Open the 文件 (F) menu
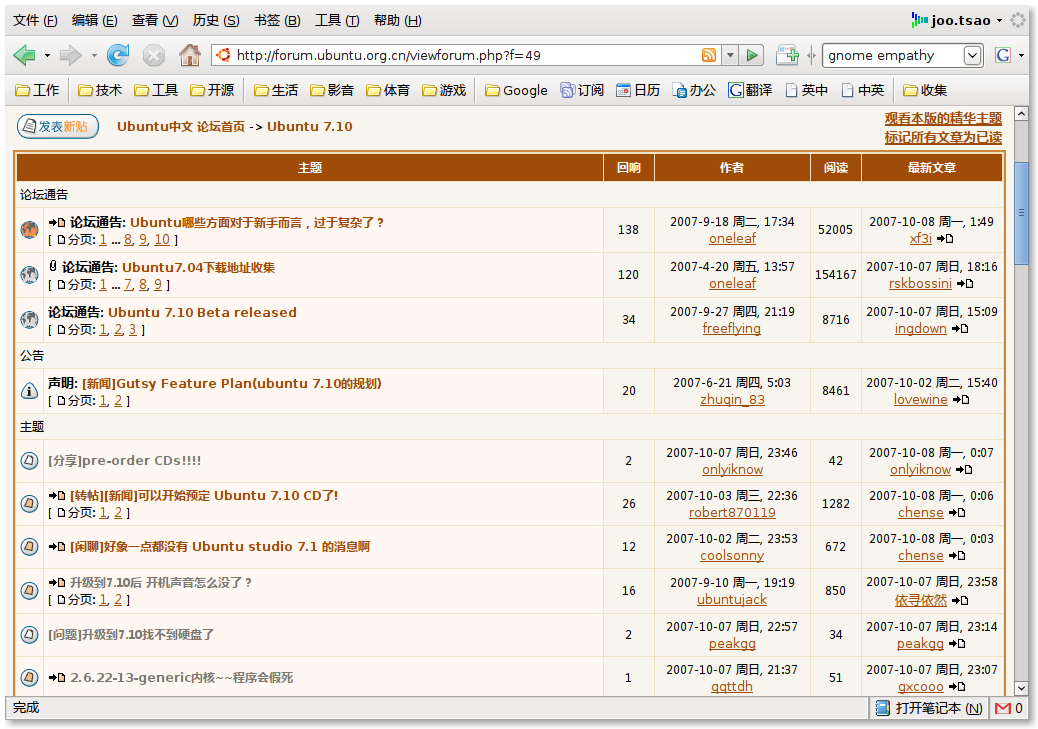Image resolution: width=1038 pixels, height=729 pixels. tap(35, 21)
